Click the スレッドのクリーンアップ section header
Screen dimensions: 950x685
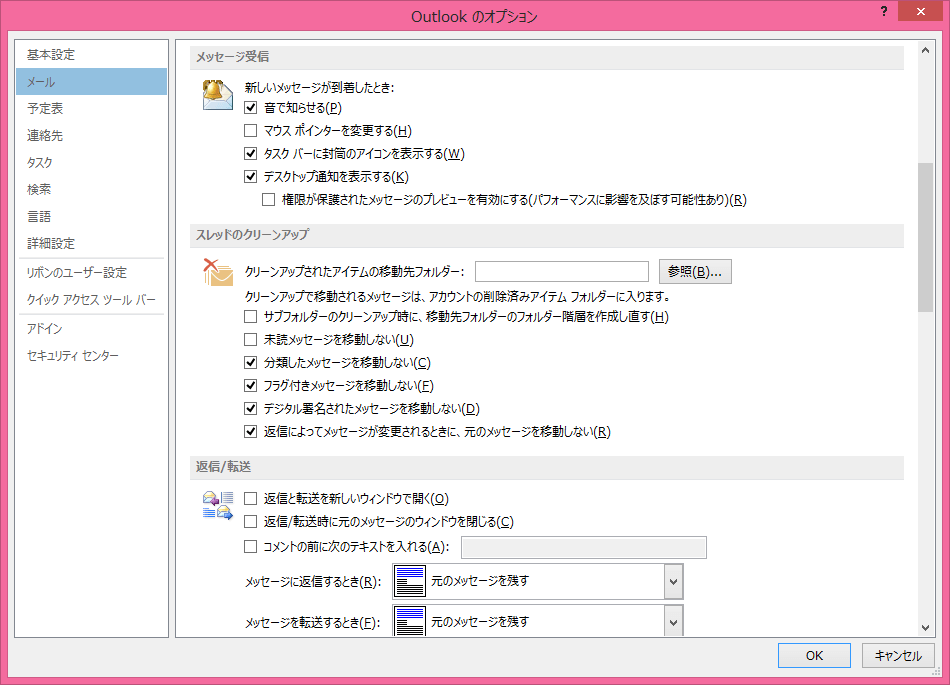(x=546, y=235)
